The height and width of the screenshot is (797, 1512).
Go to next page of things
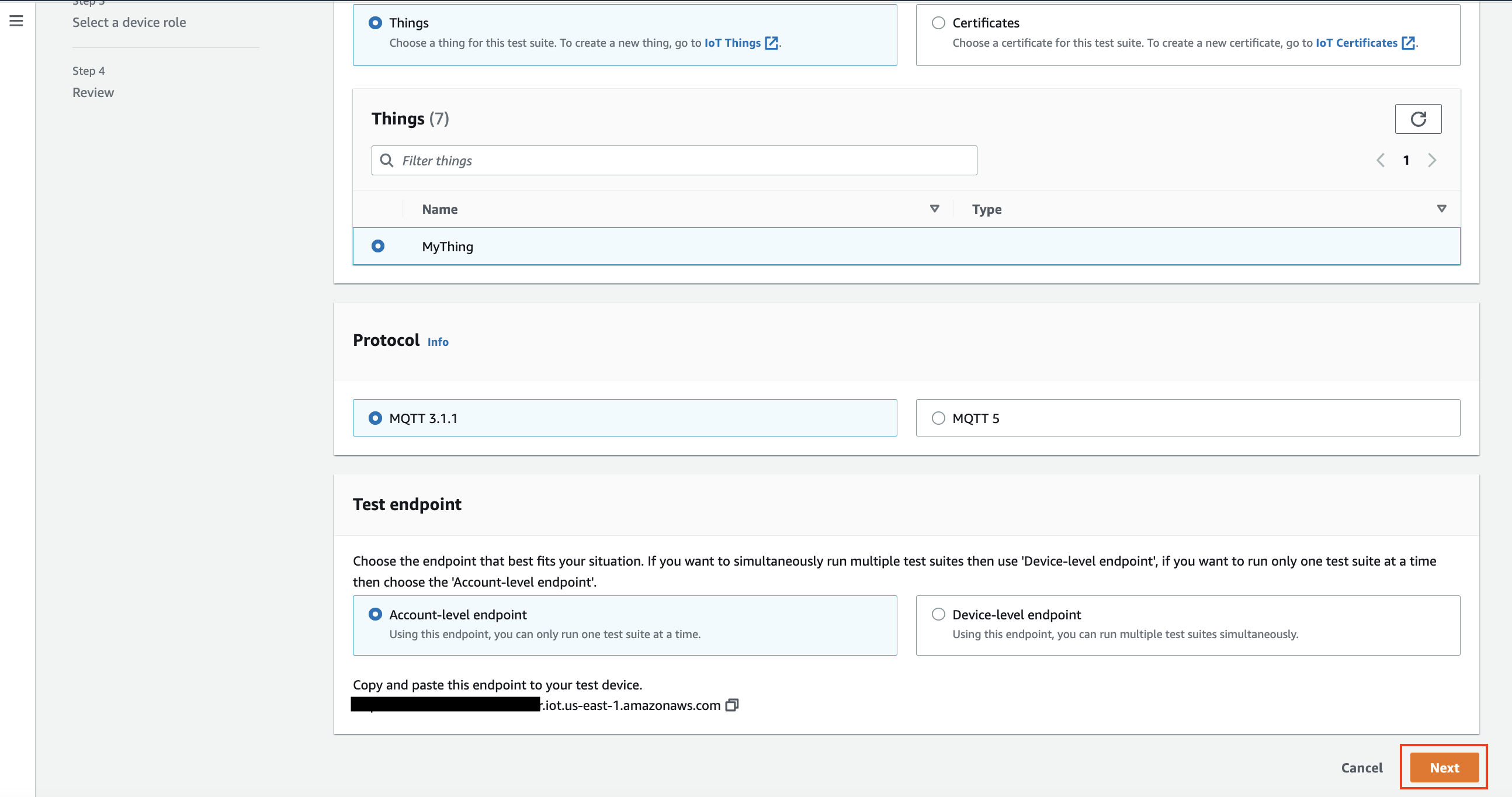tap(1432, 160)
